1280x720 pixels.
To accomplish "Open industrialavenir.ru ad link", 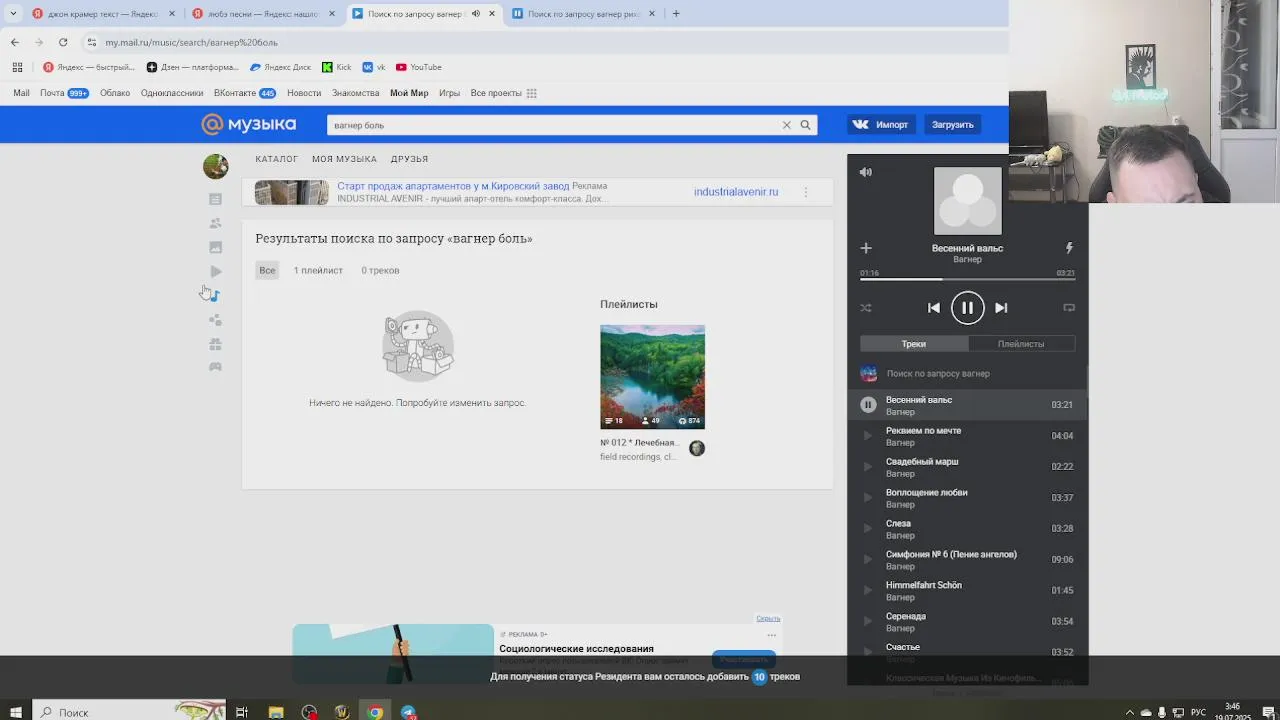I will click(736, 192).
